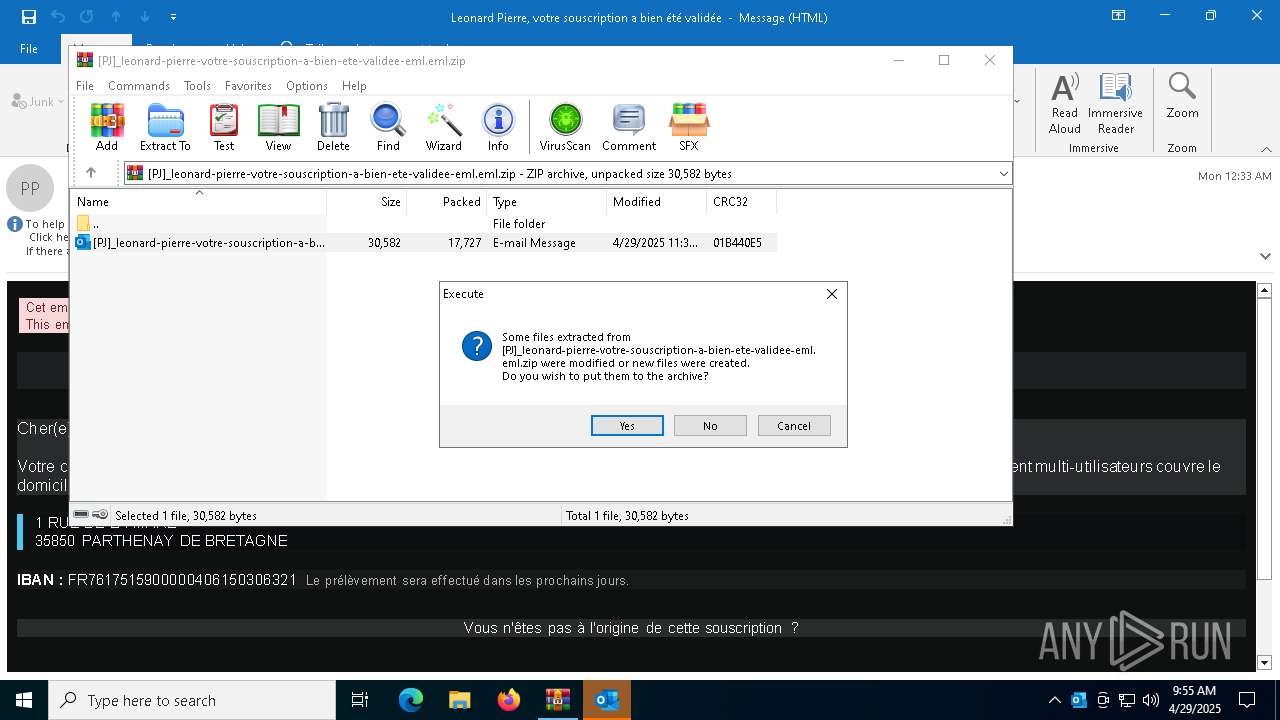Screen dimensions: 1280x720
Task: Click the taskbar search box
Action: [192, 700]
